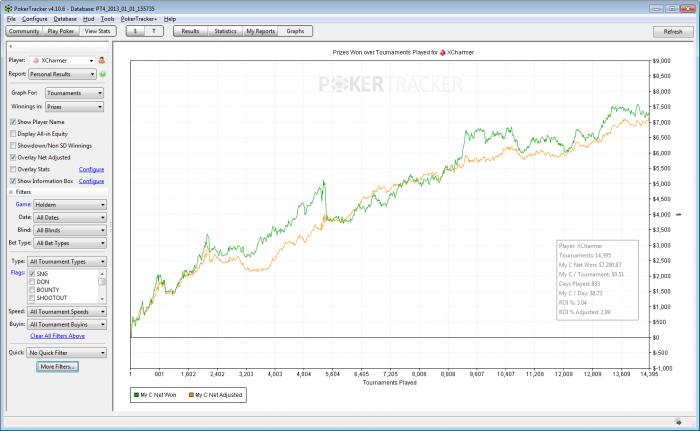The height and width of the screenshot is (431, 700).
Task: Open the Hud menu
Action: click(x=88, y=19)
